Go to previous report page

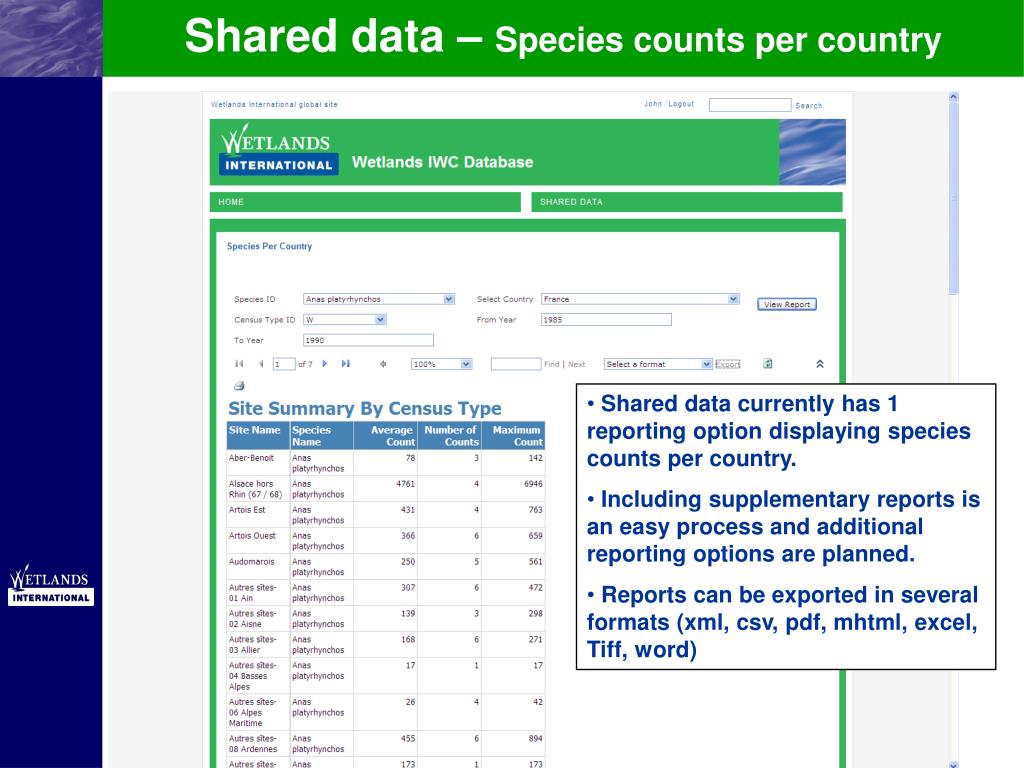261,364
